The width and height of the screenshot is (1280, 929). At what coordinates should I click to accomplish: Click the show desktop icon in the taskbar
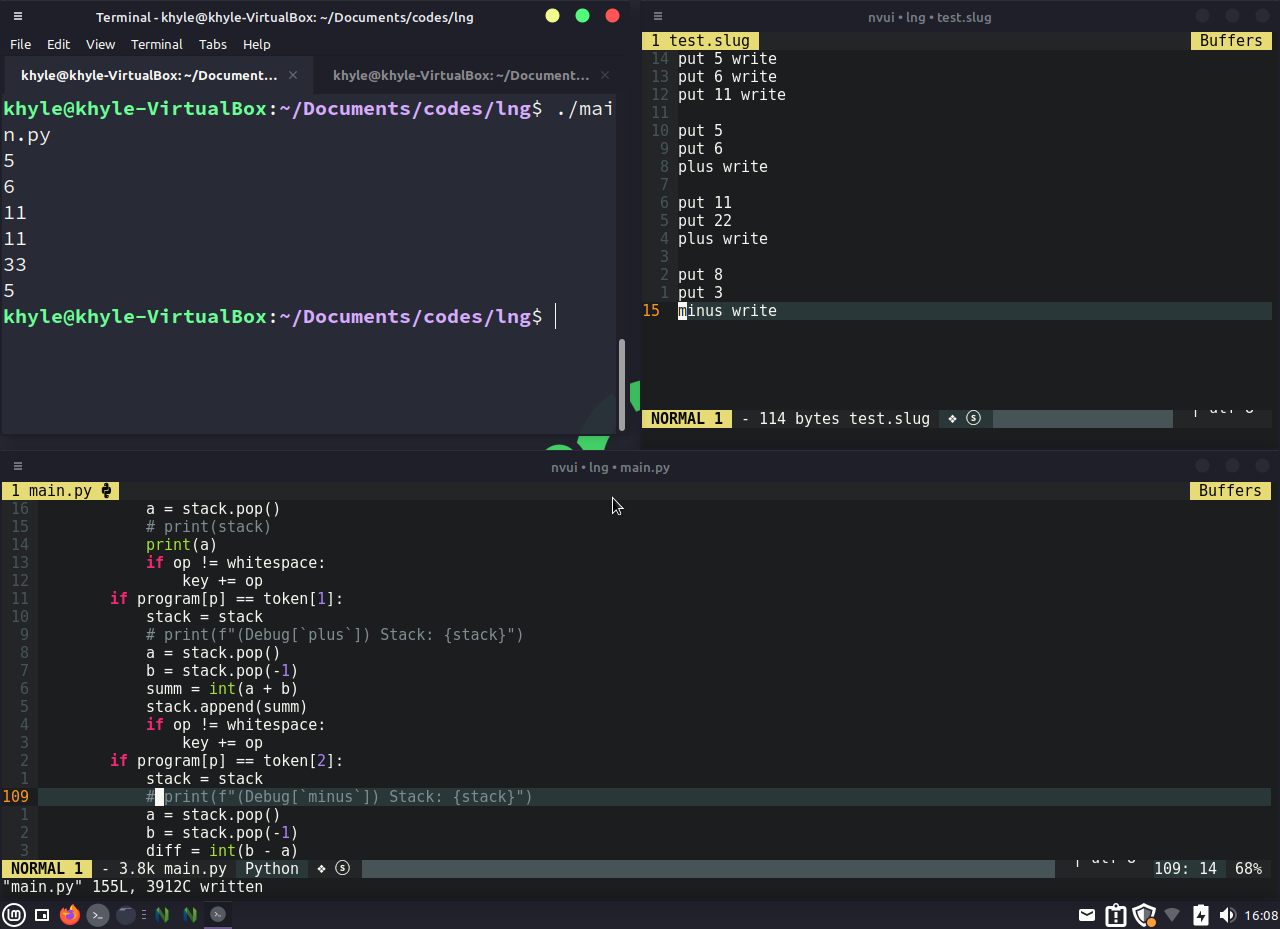coord(42,914)
